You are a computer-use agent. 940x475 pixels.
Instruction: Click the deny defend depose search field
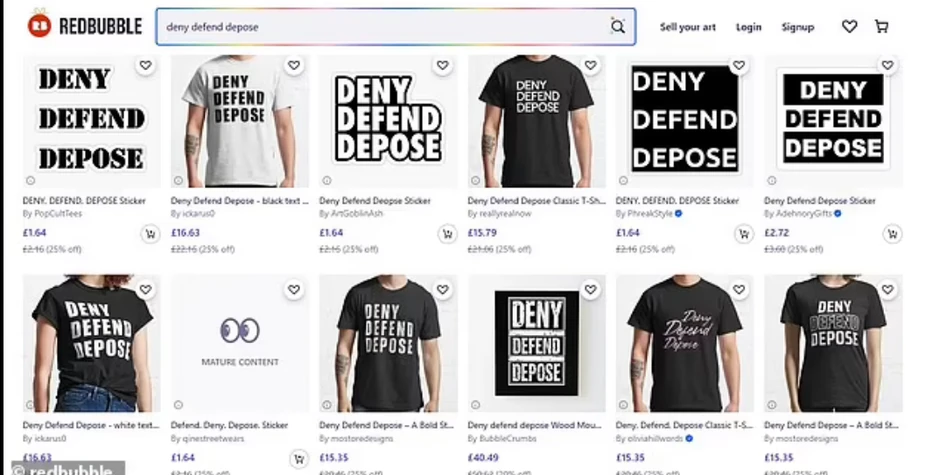[x=380, y=27]
